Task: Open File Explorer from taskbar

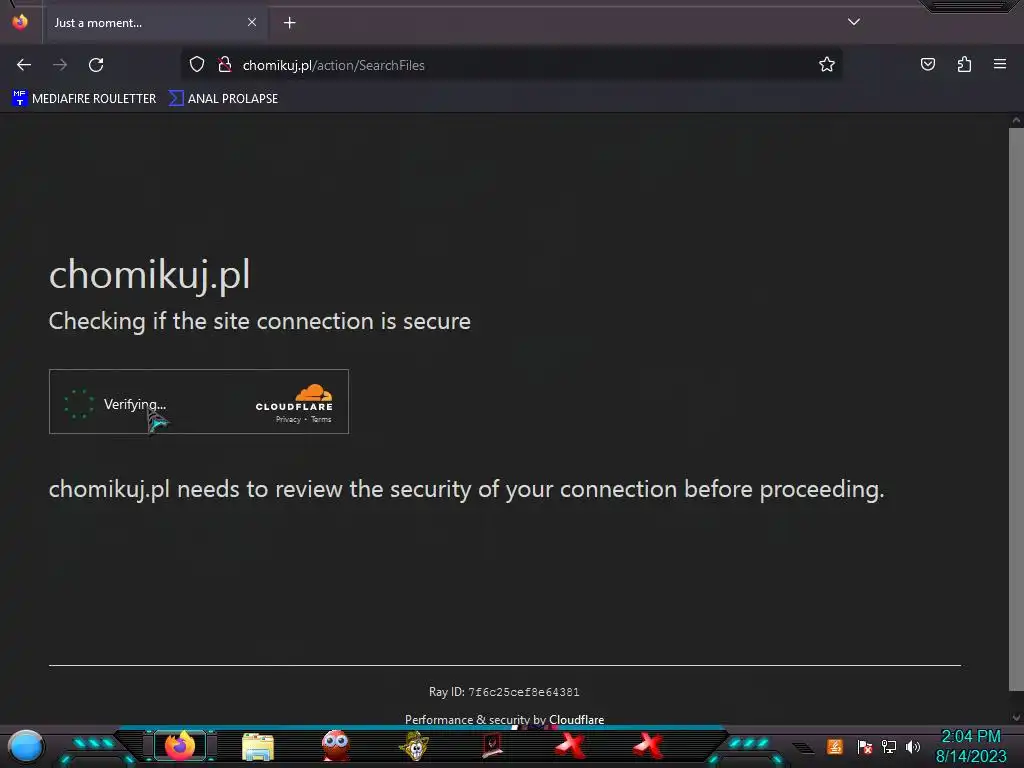Action: click(258, 746)
